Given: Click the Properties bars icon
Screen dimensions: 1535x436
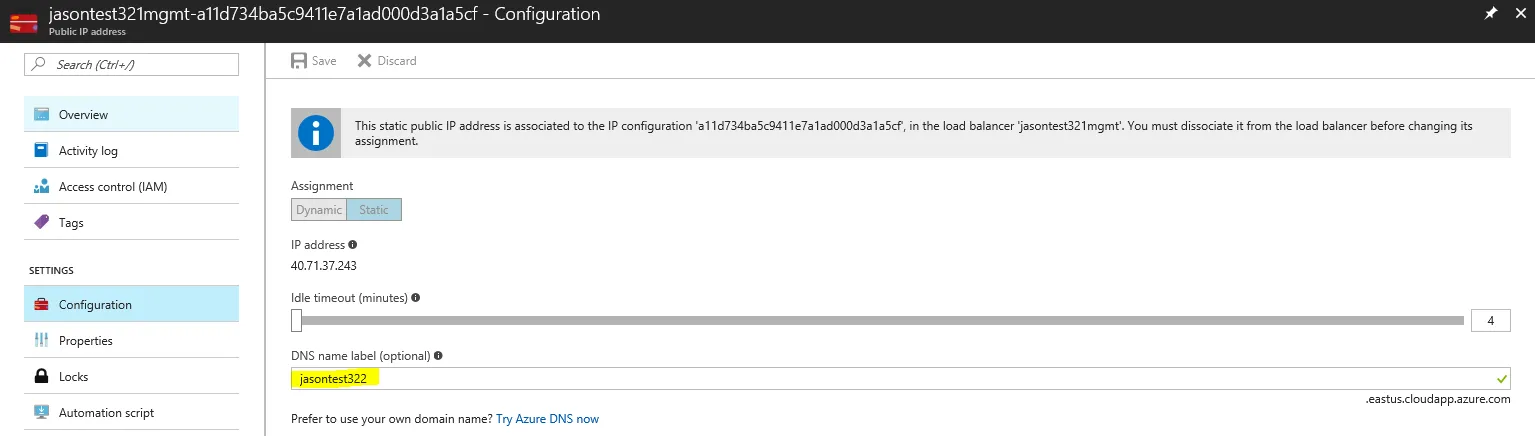Looking at the screenshot, I should point(41,340).
